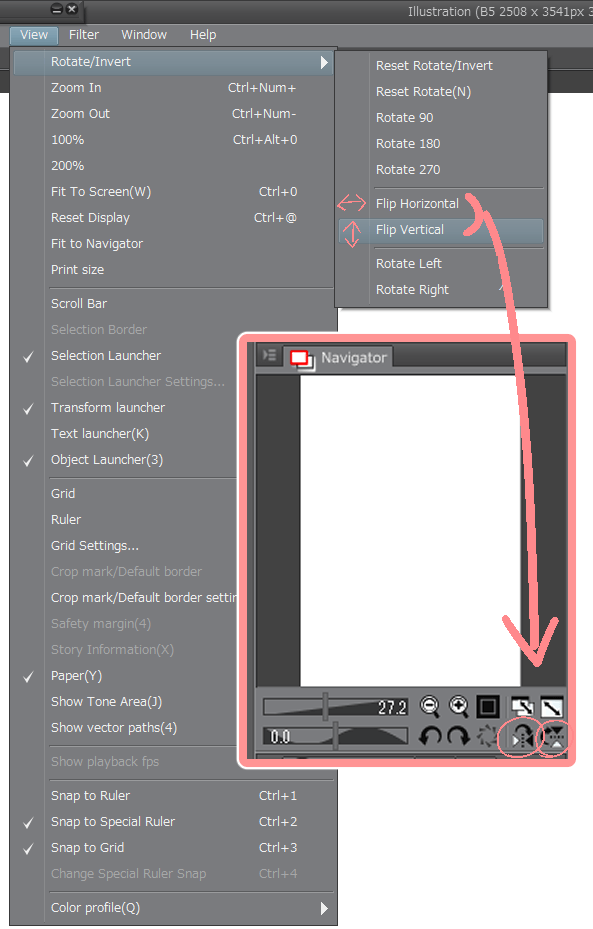Select Rotate 270
Image resolution: width=593 pixels, height=929 pixels.
(x=440, y=170)
